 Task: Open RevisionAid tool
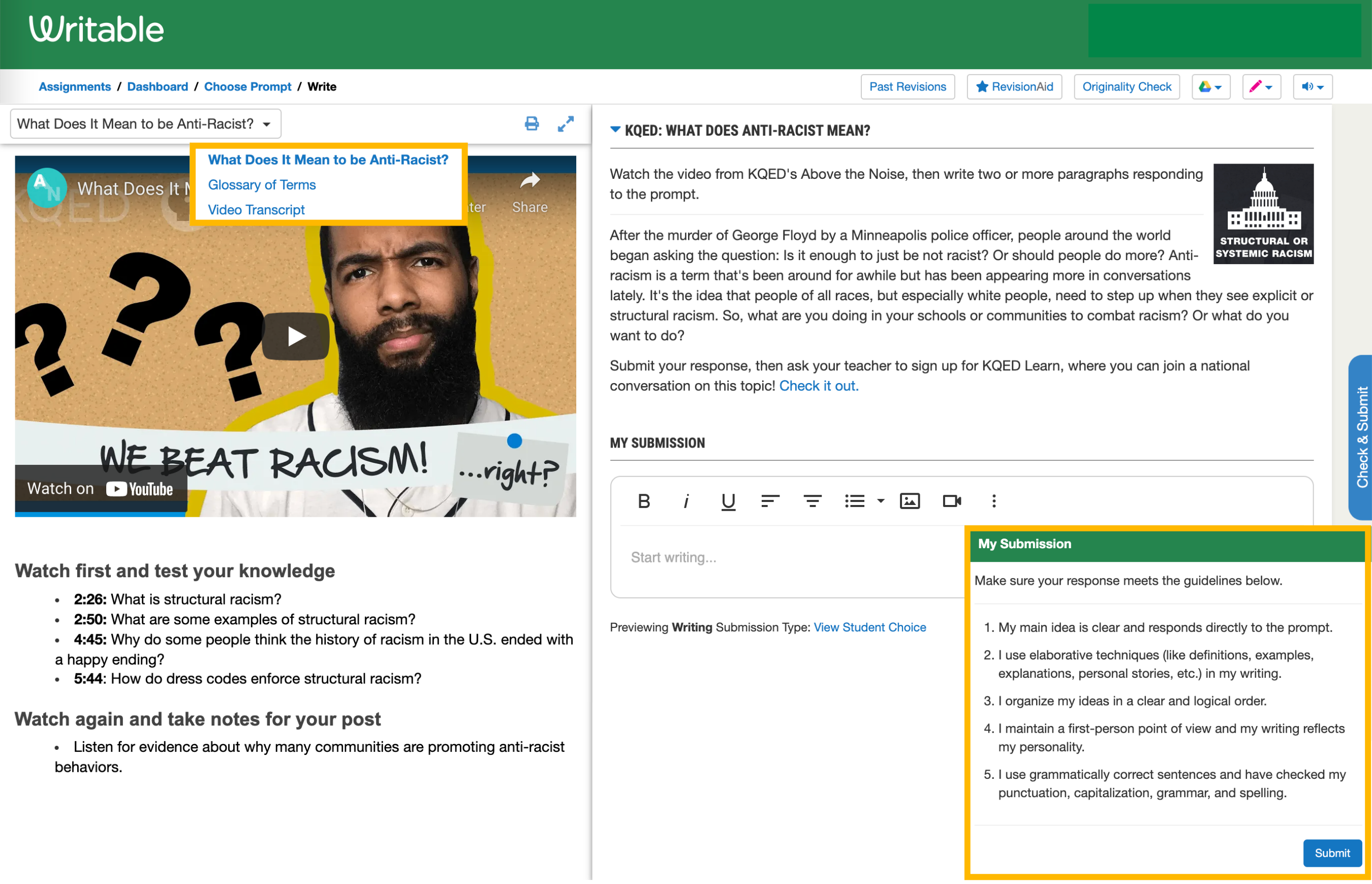1014,87
